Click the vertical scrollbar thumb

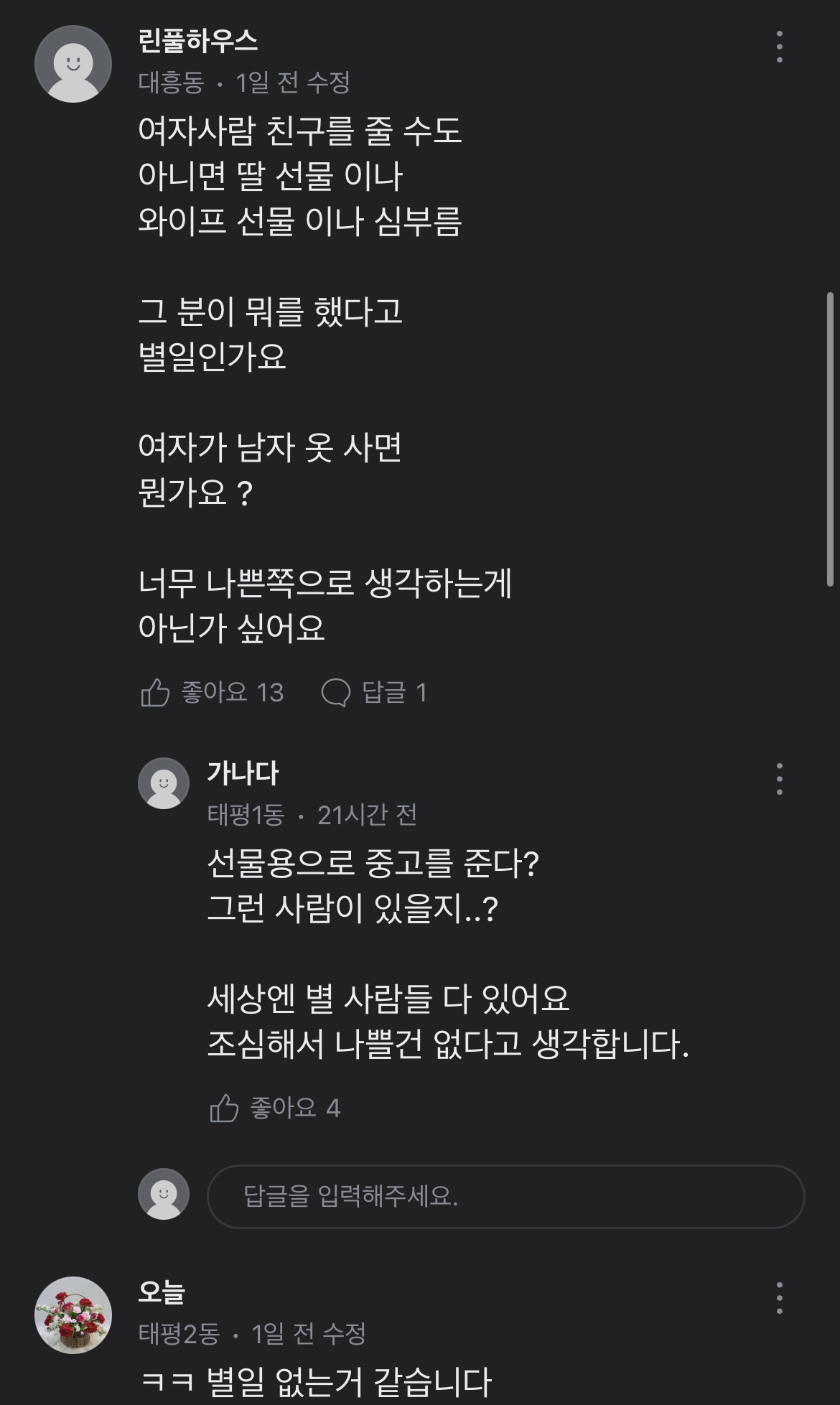831,438
